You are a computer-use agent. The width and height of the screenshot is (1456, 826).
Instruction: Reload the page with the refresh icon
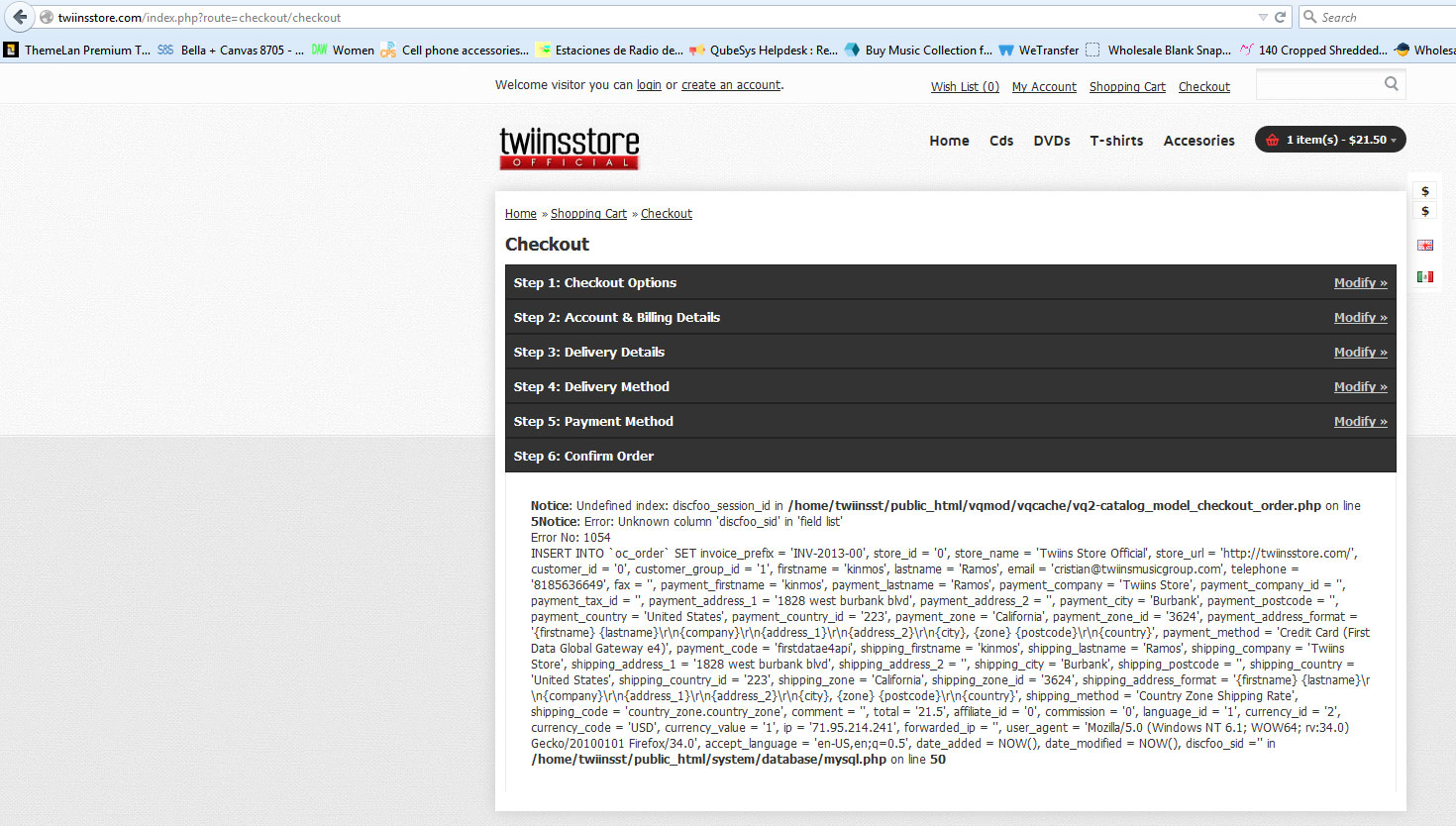[1280, 17]
